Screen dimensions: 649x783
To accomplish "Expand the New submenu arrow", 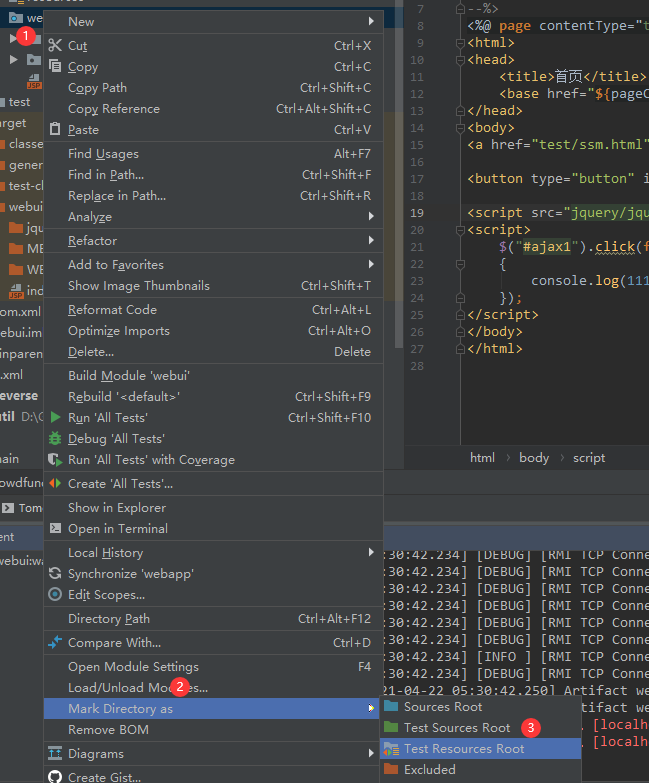I will pos(371,21).
